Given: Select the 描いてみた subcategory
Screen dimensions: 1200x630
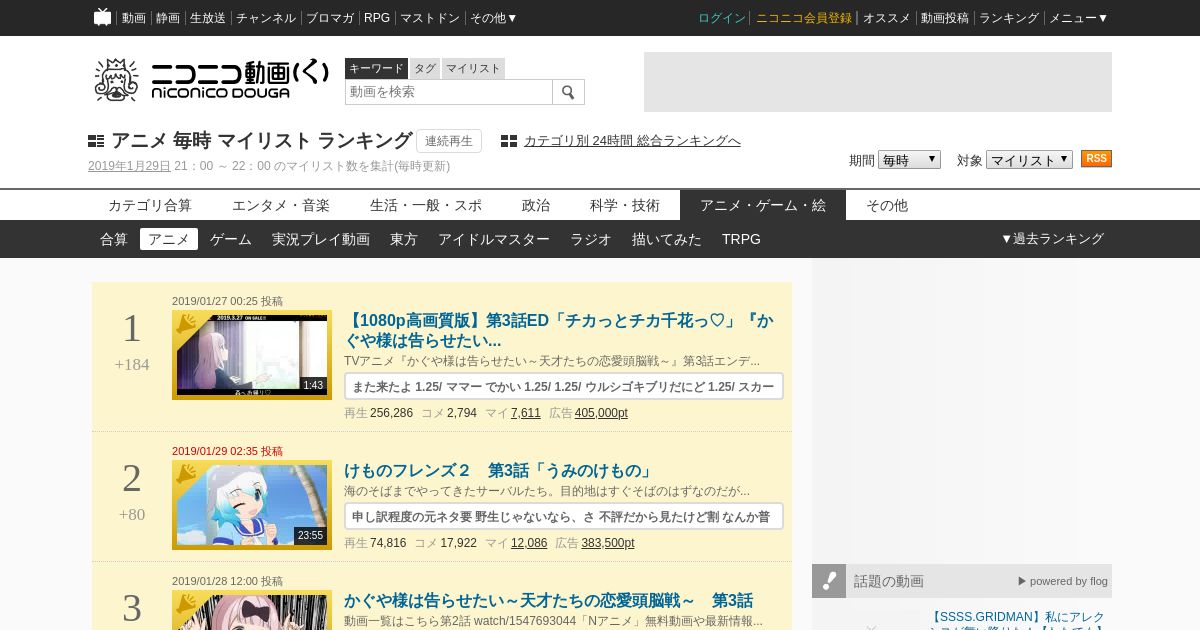Looking at the screenshot, I should pyautogui.click(x=667, y=239).
